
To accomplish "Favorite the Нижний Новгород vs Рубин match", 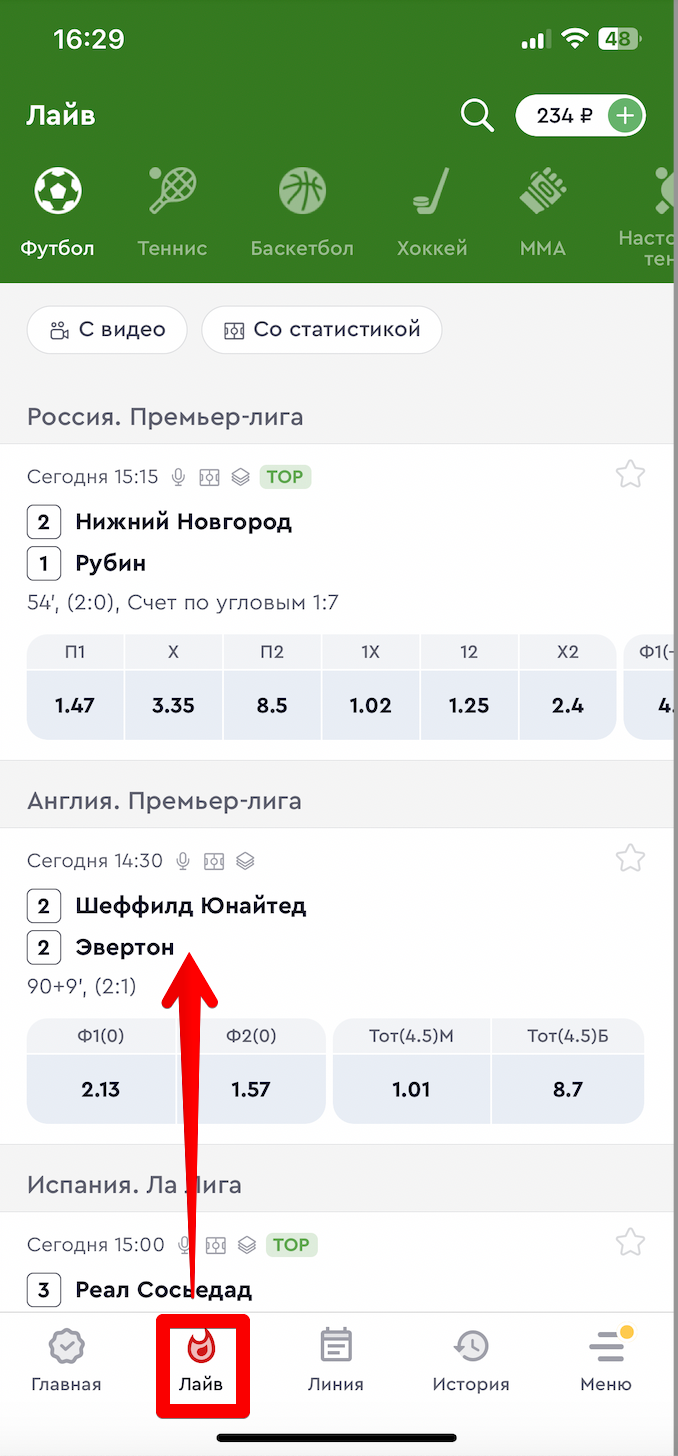I will [x=630, y=474].
